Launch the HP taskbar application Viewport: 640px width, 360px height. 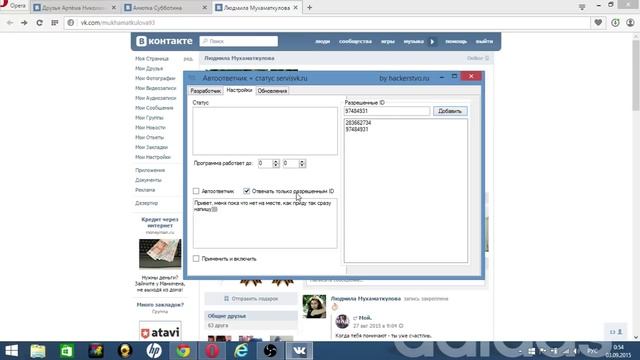tap(154, 351)
